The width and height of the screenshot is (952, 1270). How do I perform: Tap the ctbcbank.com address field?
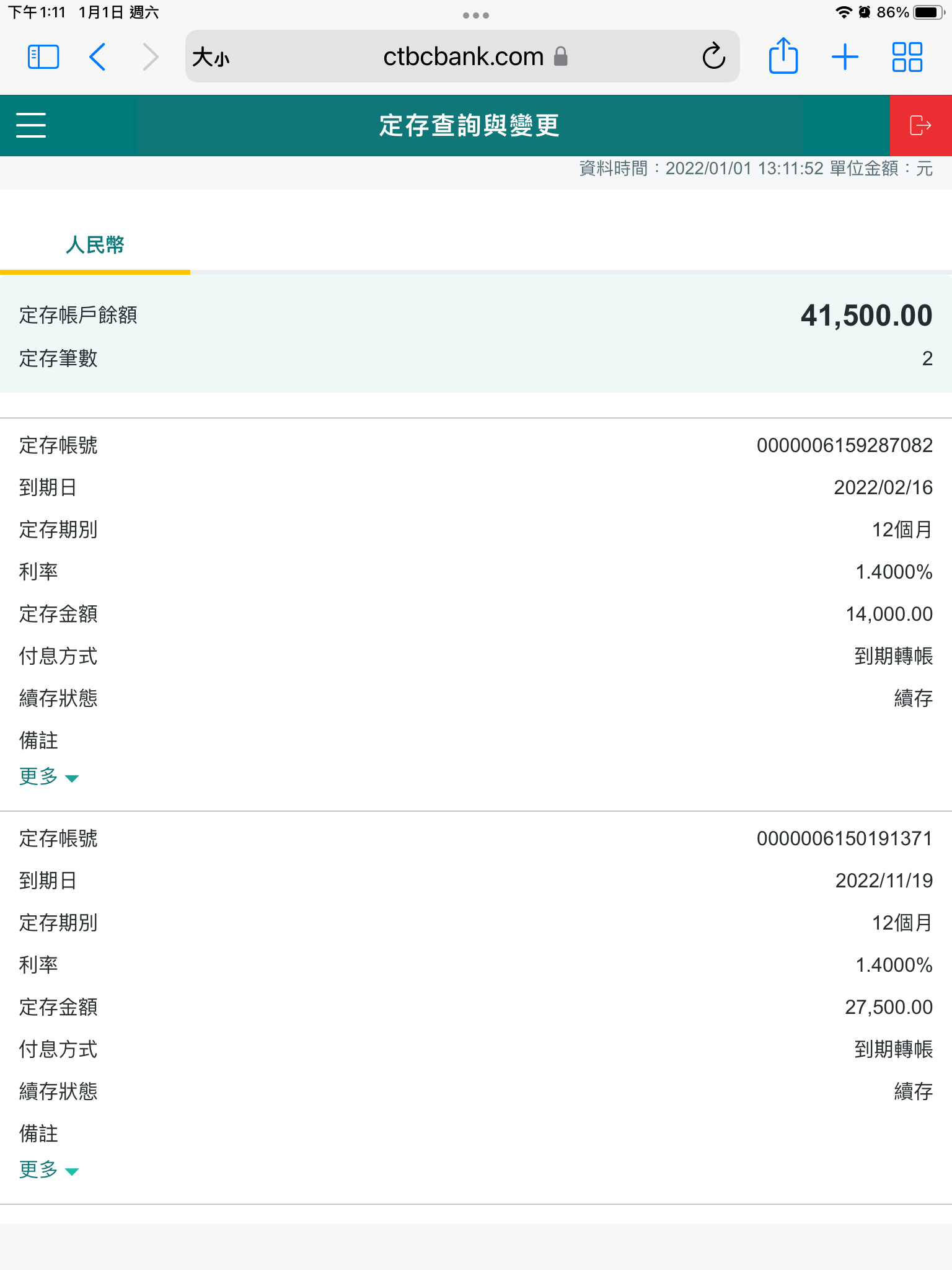click(x=462, y=57)
